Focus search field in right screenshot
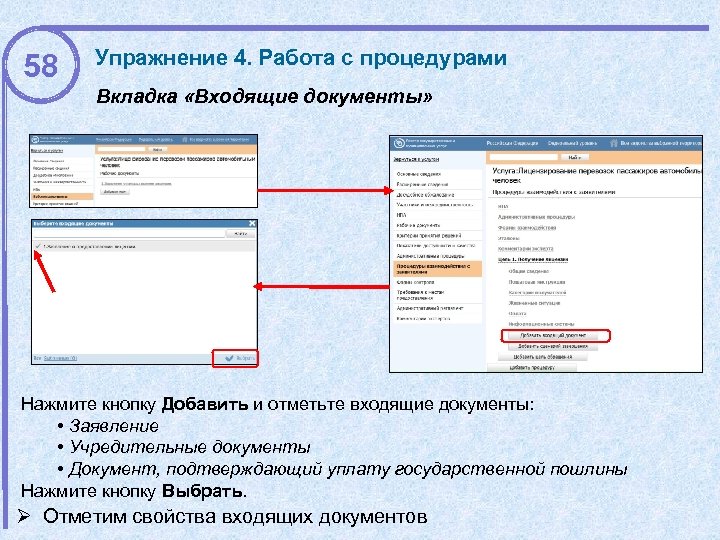720x540 pixels. coord(524,158)
